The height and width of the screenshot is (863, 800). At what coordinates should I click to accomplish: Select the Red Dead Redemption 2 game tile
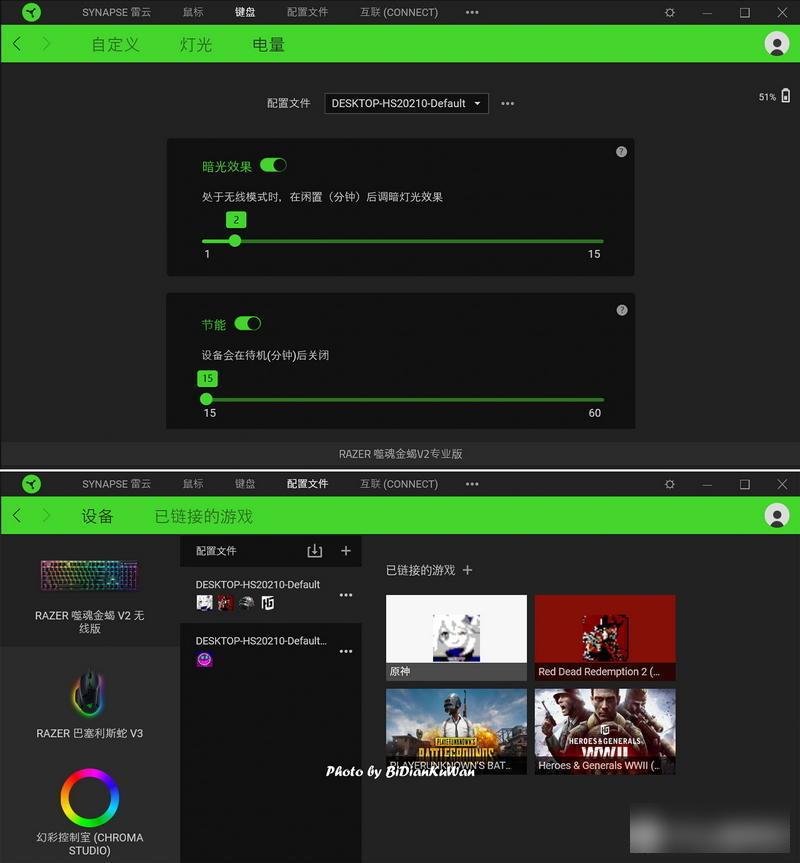(605, 637)
